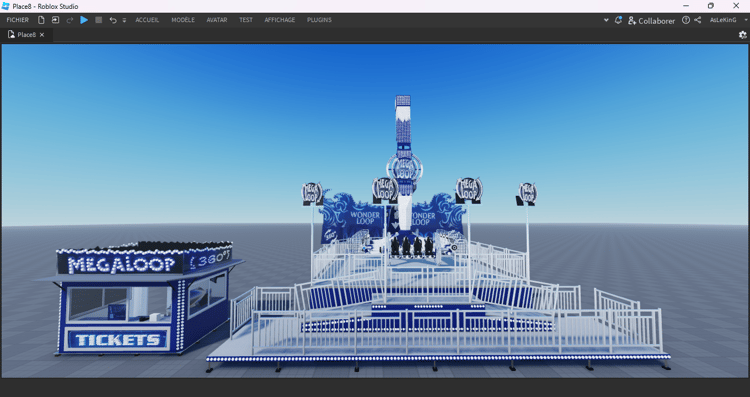Click the open file icon next to new file

(55, 20)
